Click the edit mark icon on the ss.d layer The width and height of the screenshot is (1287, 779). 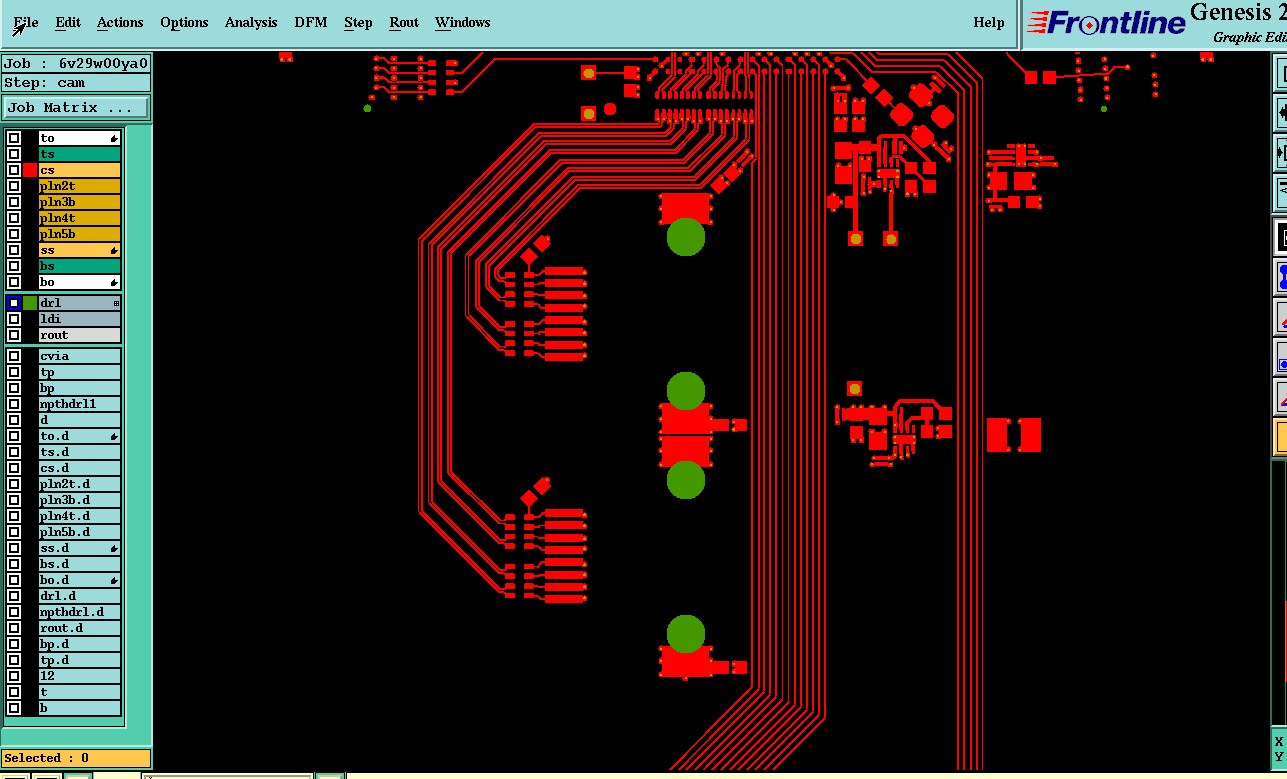point(115,548)
